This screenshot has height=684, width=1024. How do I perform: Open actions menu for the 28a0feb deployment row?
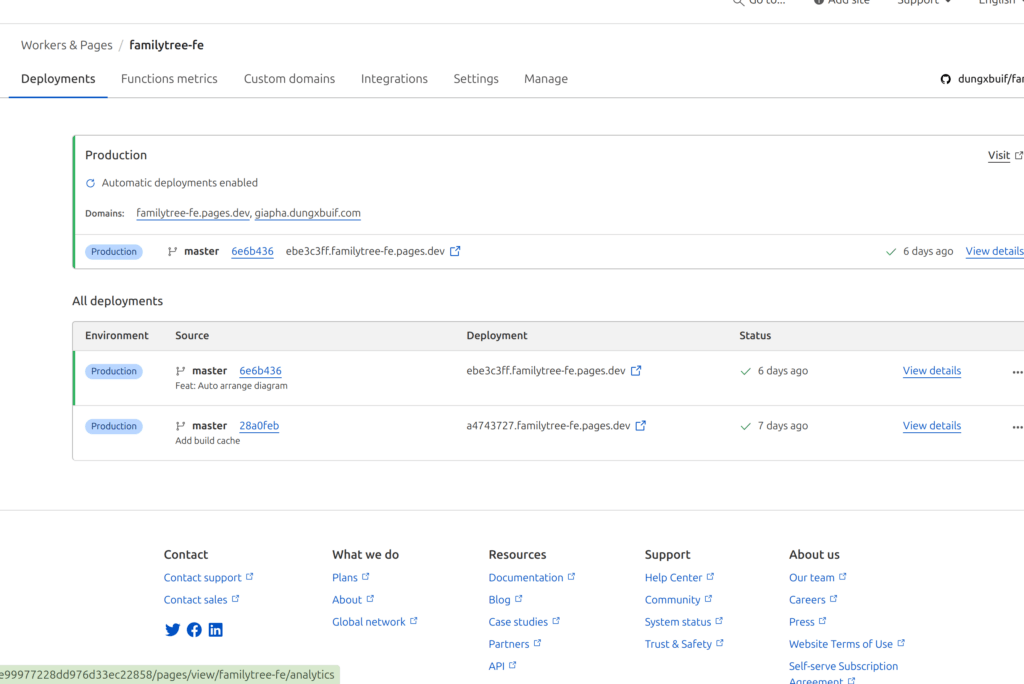pyautogui.click(x=1017, y=427)
